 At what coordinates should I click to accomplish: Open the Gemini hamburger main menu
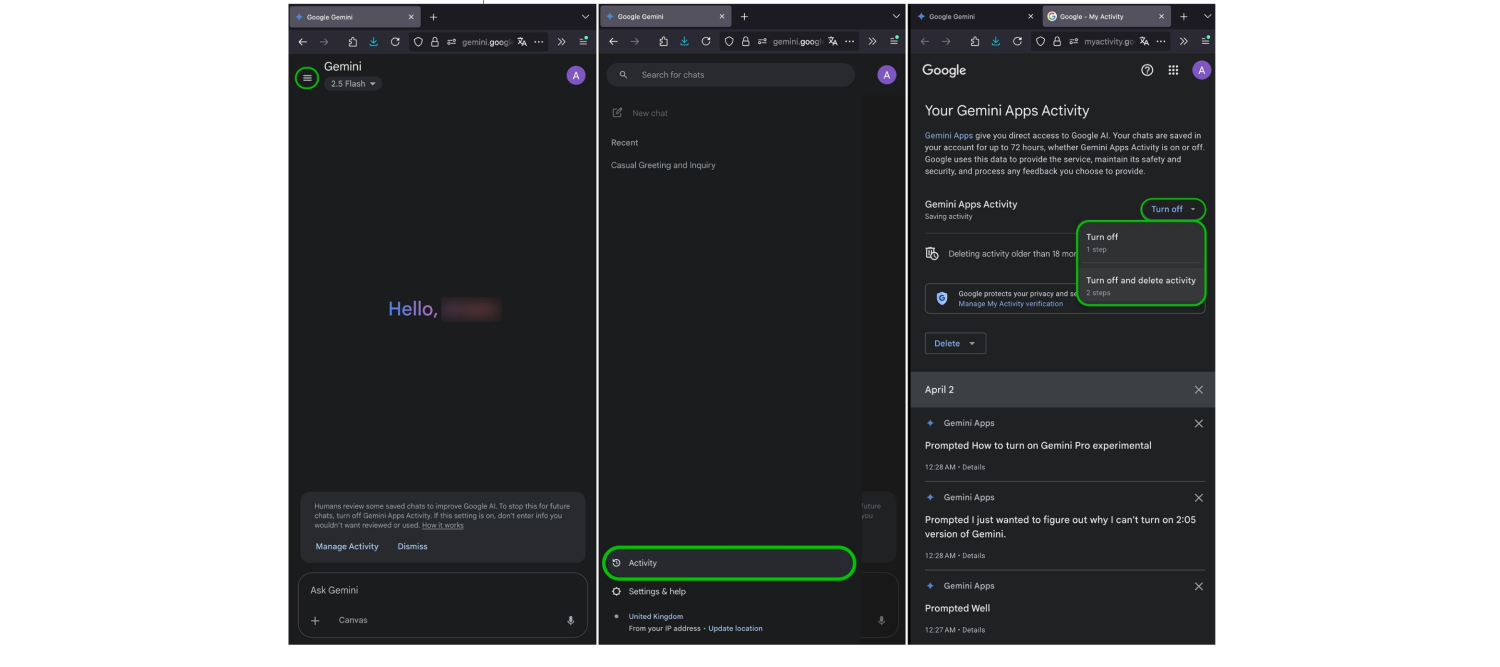pos(307,78)
